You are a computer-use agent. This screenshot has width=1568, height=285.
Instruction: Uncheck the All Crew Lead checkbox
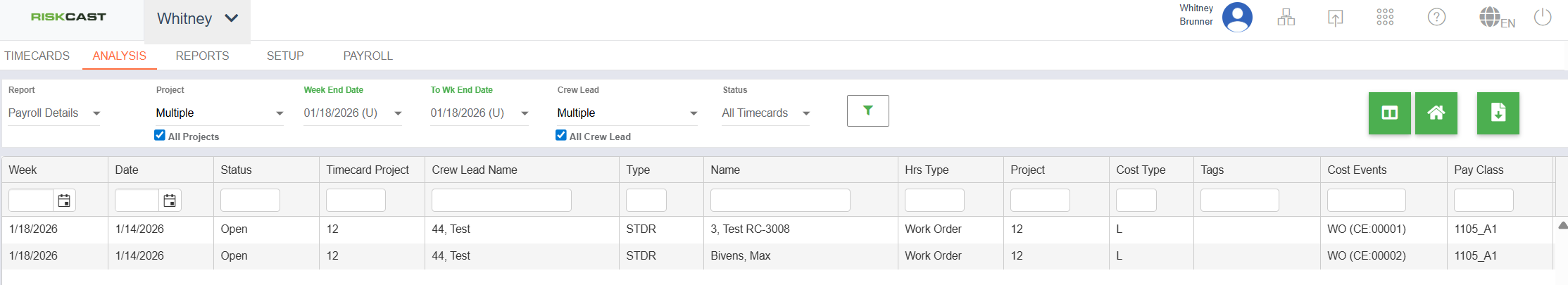point(561,135)
